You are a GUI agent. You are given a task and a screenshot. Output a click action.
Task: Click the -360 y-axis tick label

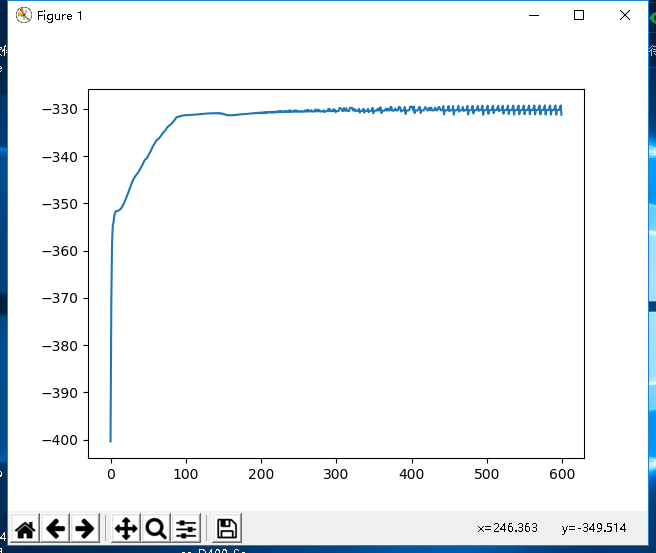pos(60,251)
